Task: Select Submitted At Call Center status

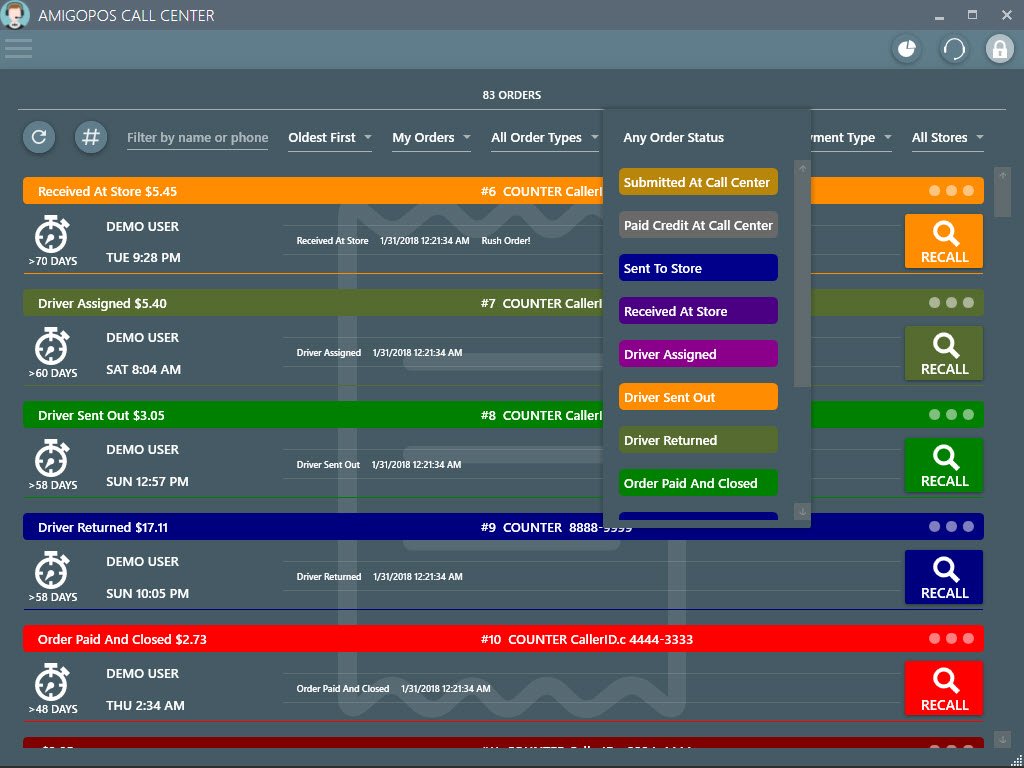Action: click(x=698, y=182)
